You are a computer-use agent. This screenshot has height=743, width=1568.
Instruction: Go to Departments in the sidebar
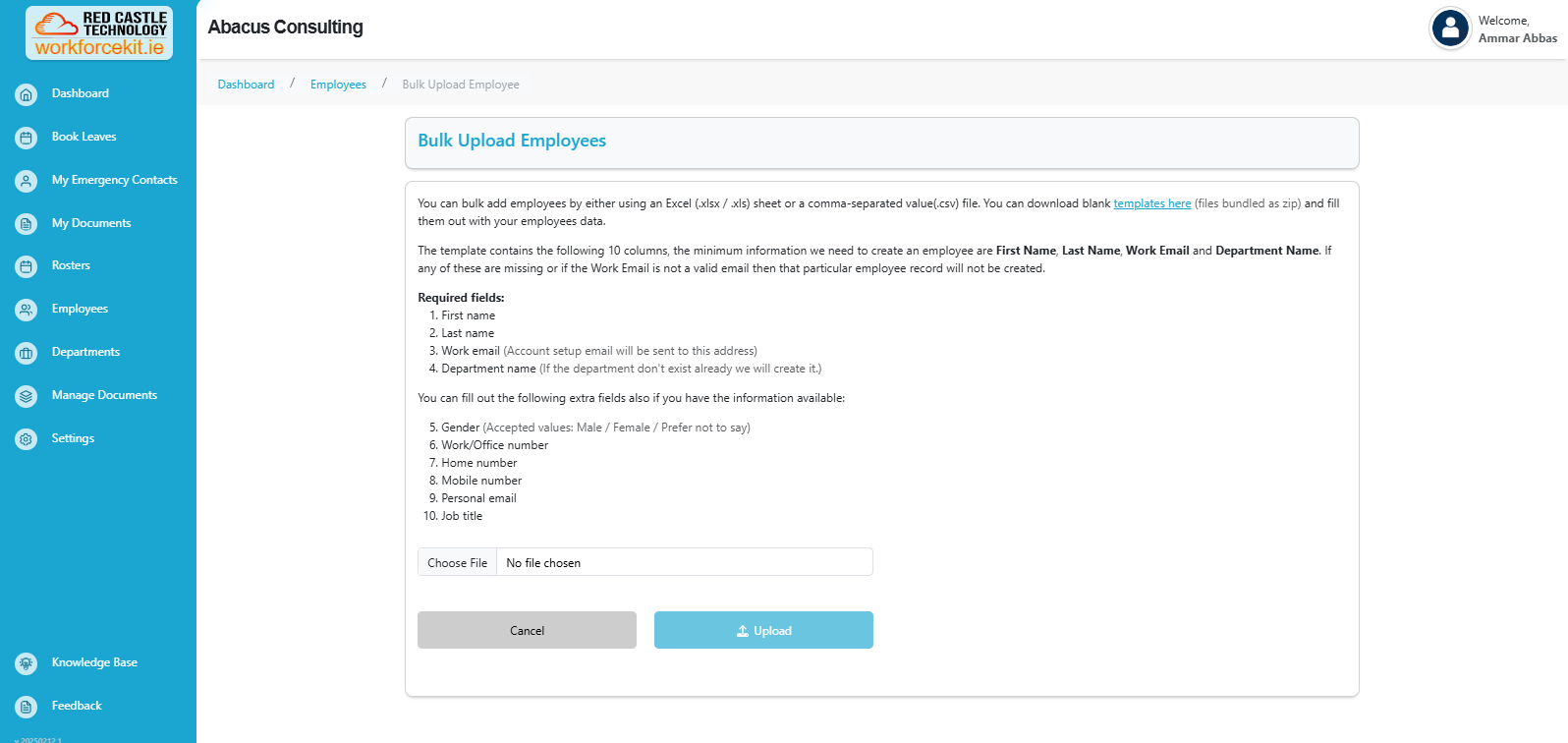85,352
